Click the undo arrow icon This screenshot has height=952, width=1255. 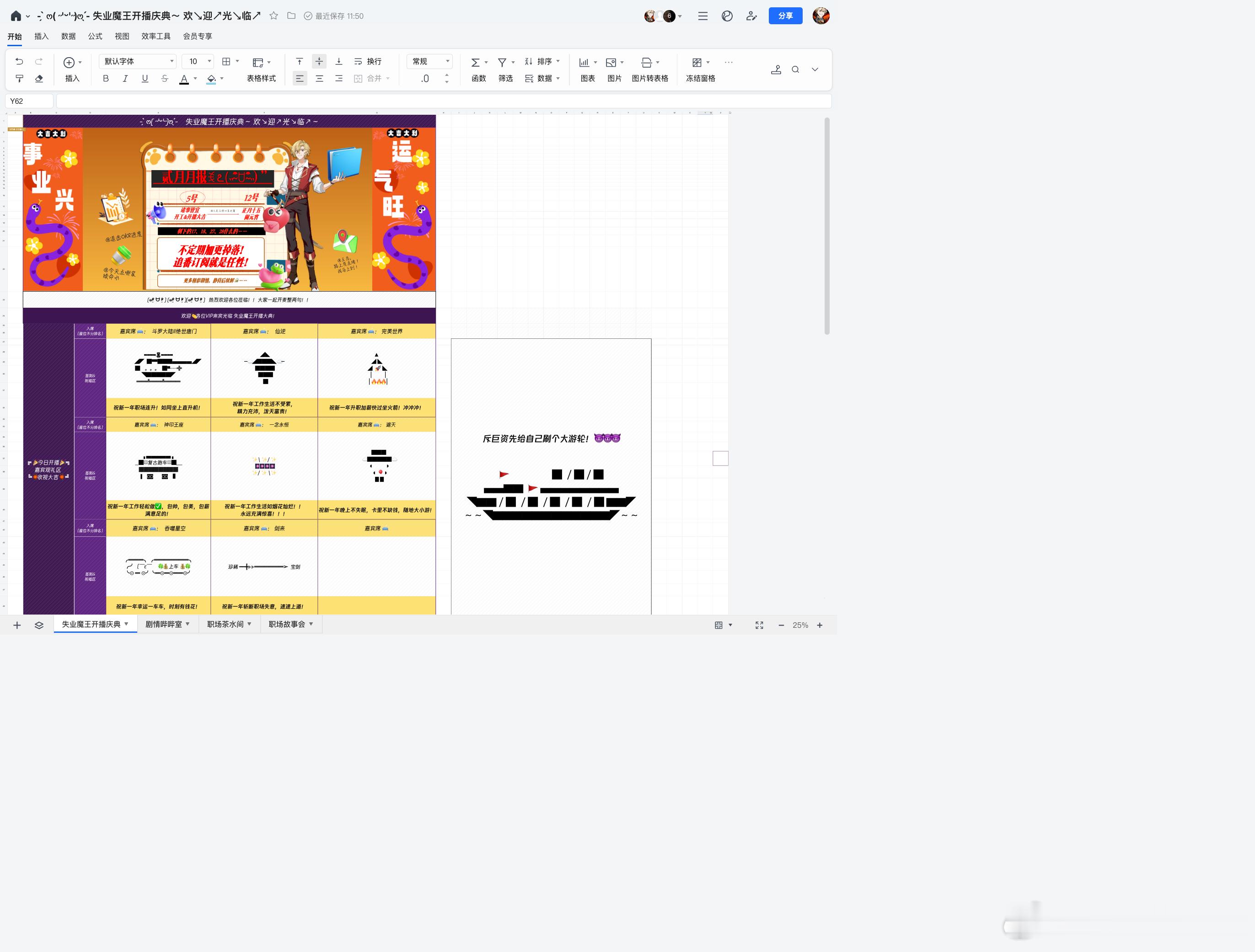click(19, 61)
